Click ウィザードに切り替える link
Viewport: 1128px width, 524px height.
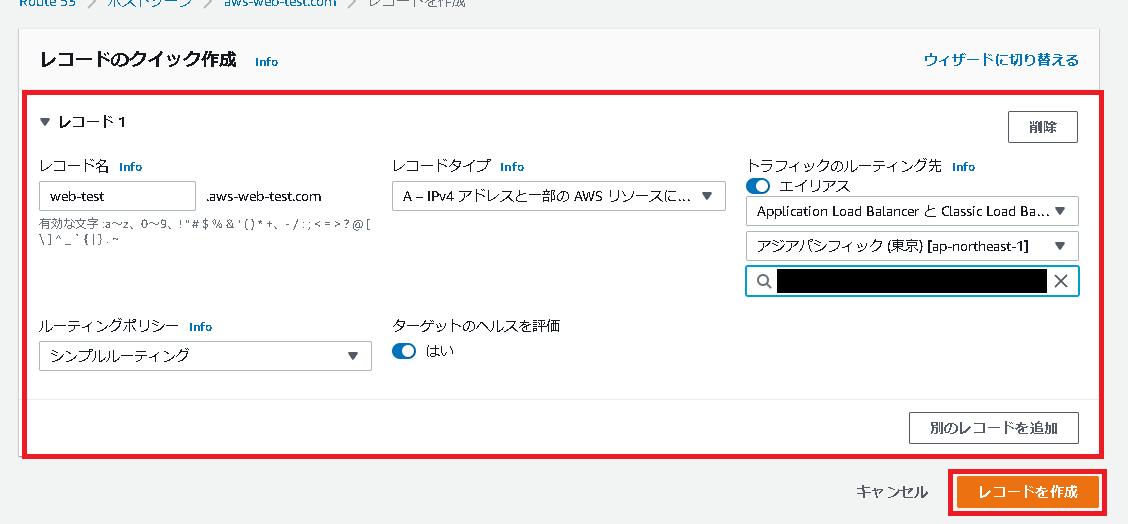tap(1001, 60)
